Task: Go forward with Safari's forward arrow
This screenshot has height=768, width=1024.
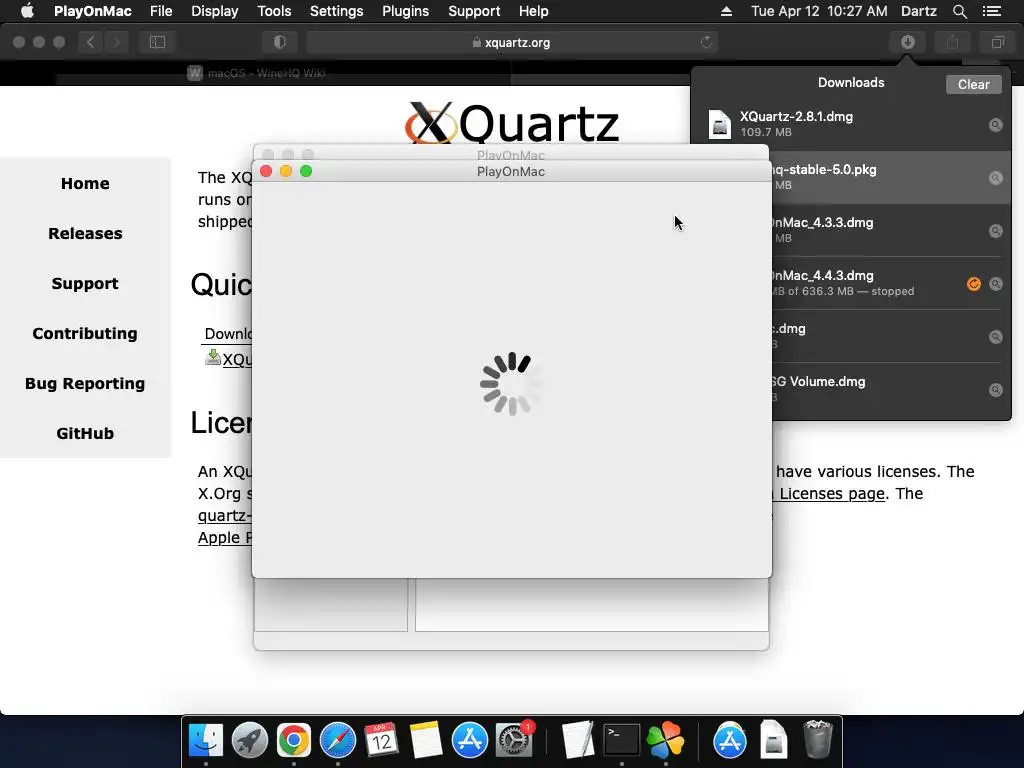Action: point(116,42)
